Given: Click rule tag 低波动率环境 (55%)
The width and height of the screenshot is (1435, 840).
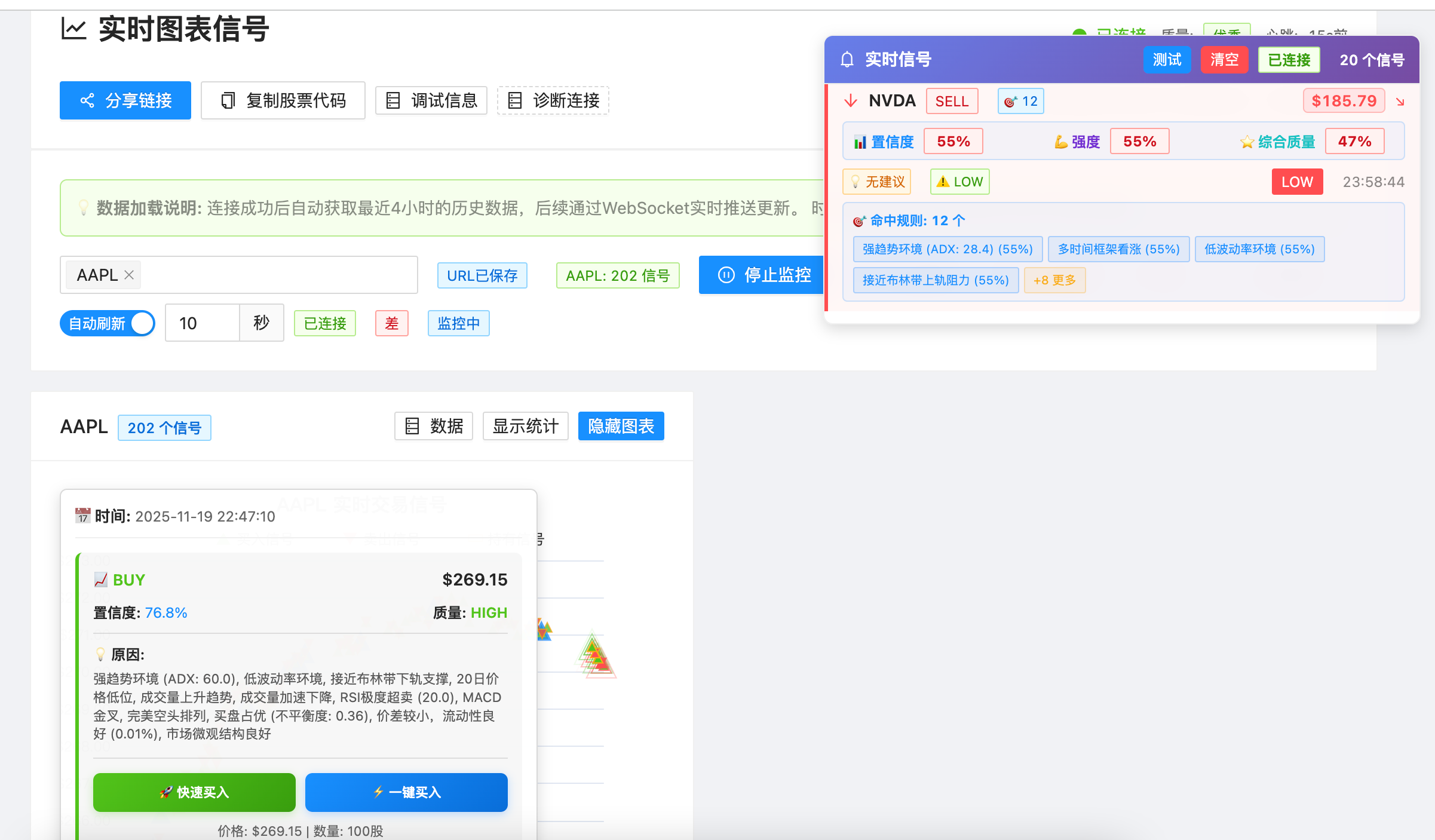Looking at the screenshot, I should tap(1260, 249).
